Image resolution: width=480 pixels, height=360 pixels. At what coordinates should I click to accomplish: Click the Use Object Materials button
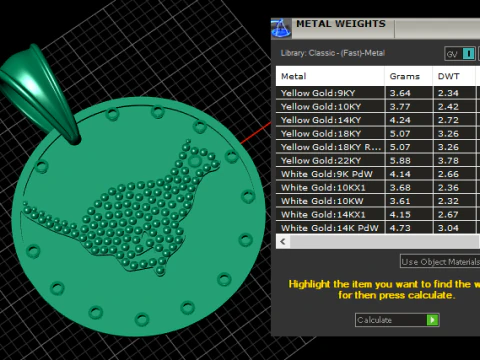tap(440, 262)
